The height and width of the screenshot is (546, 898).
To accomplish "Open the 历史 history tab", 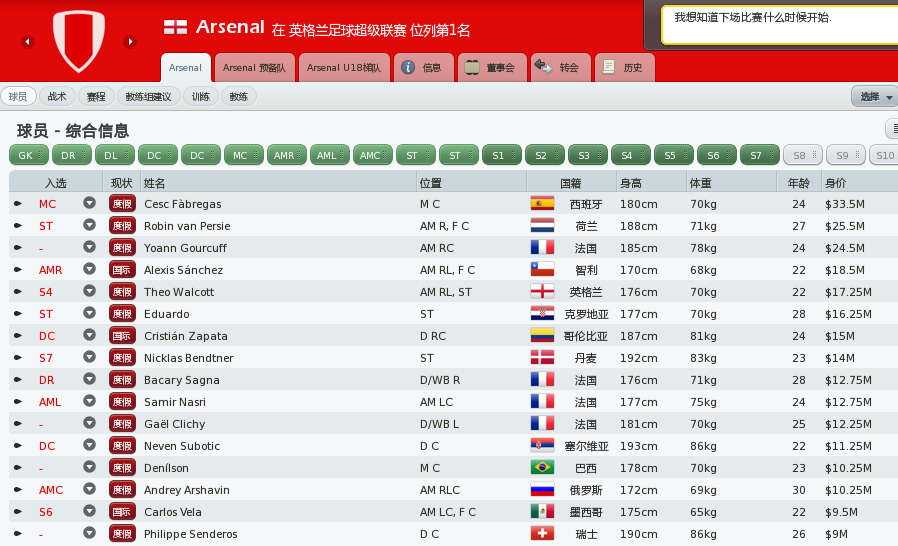I will click(624, 68).
